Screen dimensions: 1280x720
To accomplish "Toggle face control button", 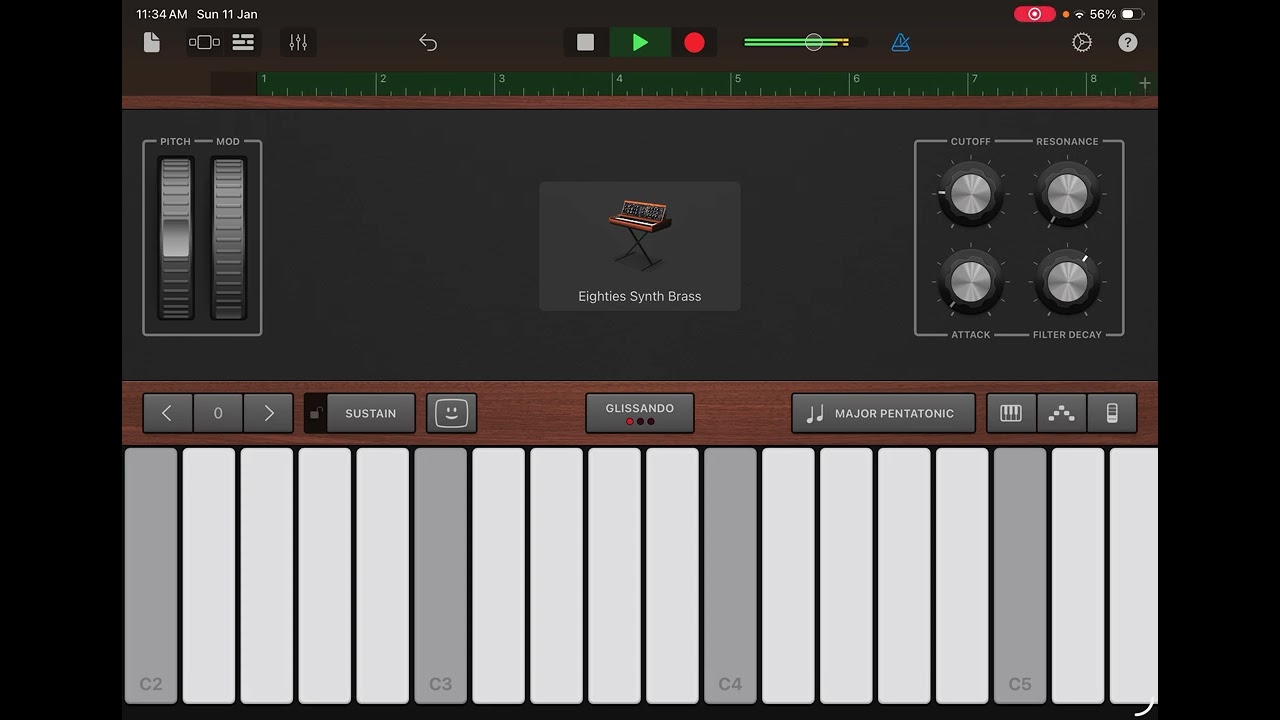I will point(451,413).
